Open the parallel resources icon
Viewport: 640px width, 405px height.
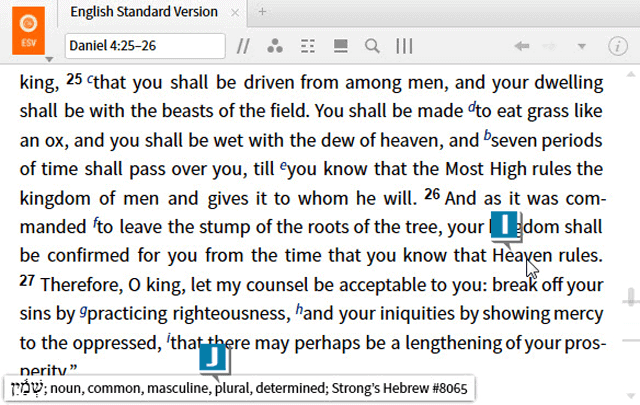tap(243, 46)
